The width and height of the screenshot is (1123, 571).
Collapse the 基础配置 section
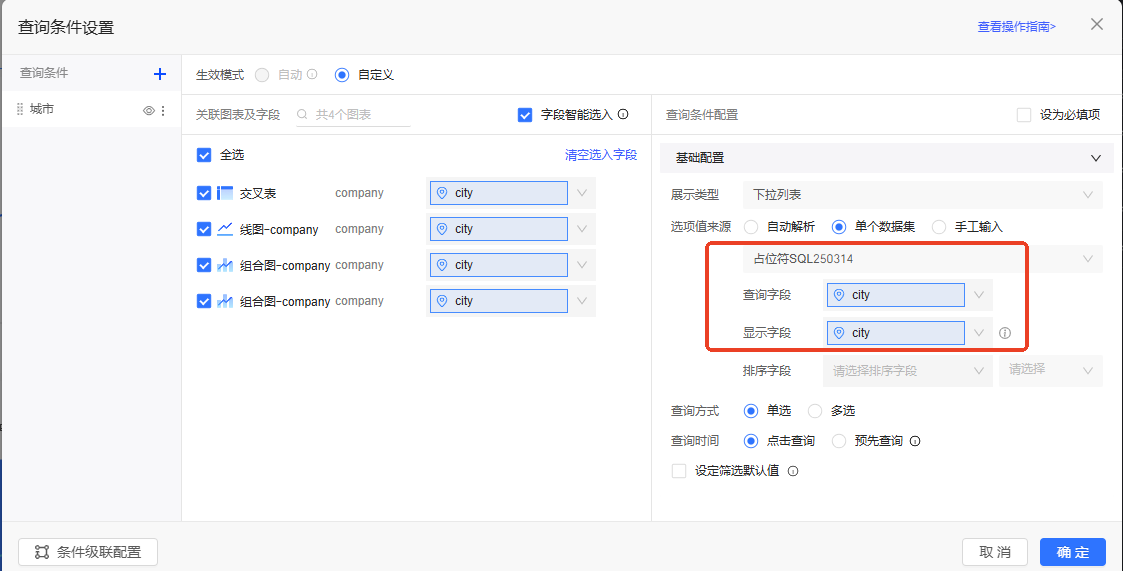(x=1096, y=158)
